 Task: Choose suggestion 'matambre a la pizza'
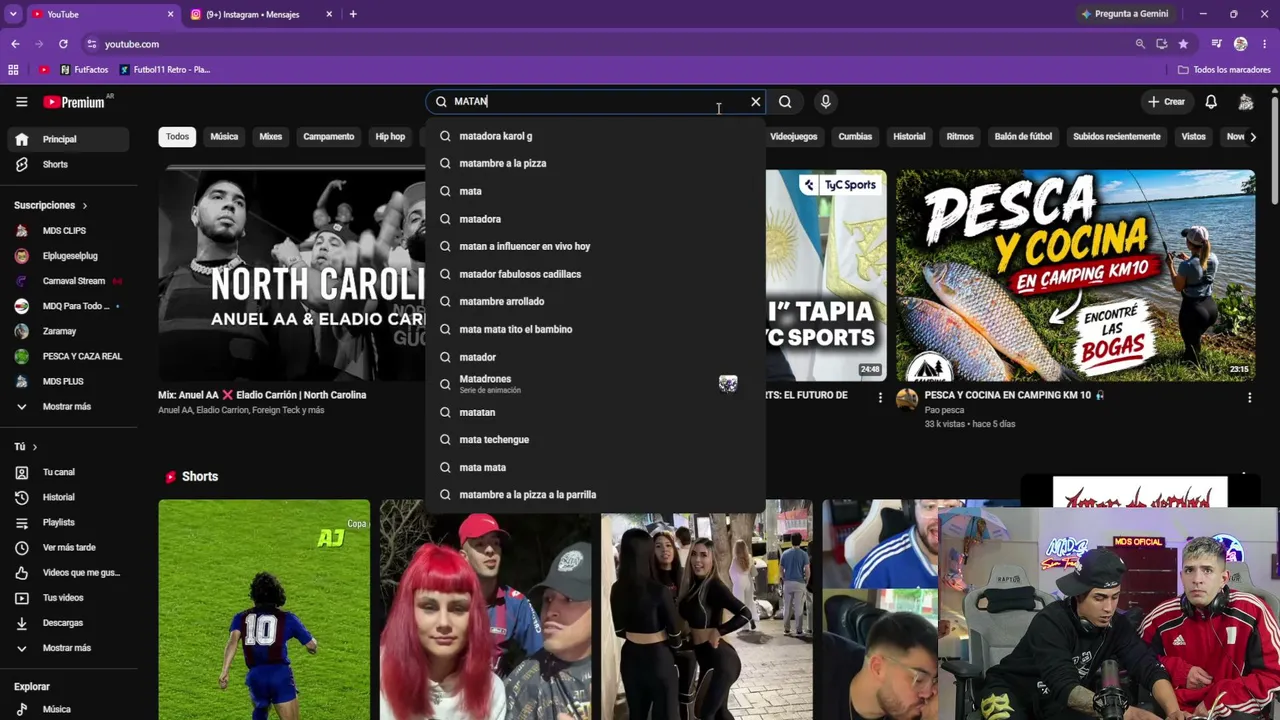pos(595,163)
